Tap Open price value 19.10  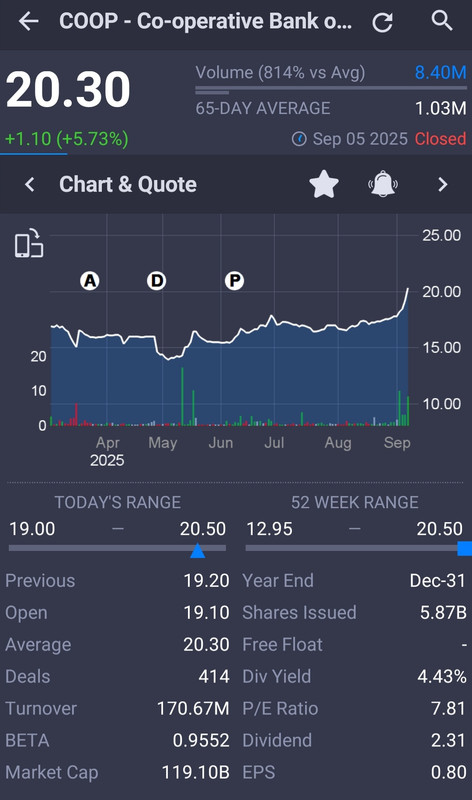pyautogui.click(x=206, y=613)
